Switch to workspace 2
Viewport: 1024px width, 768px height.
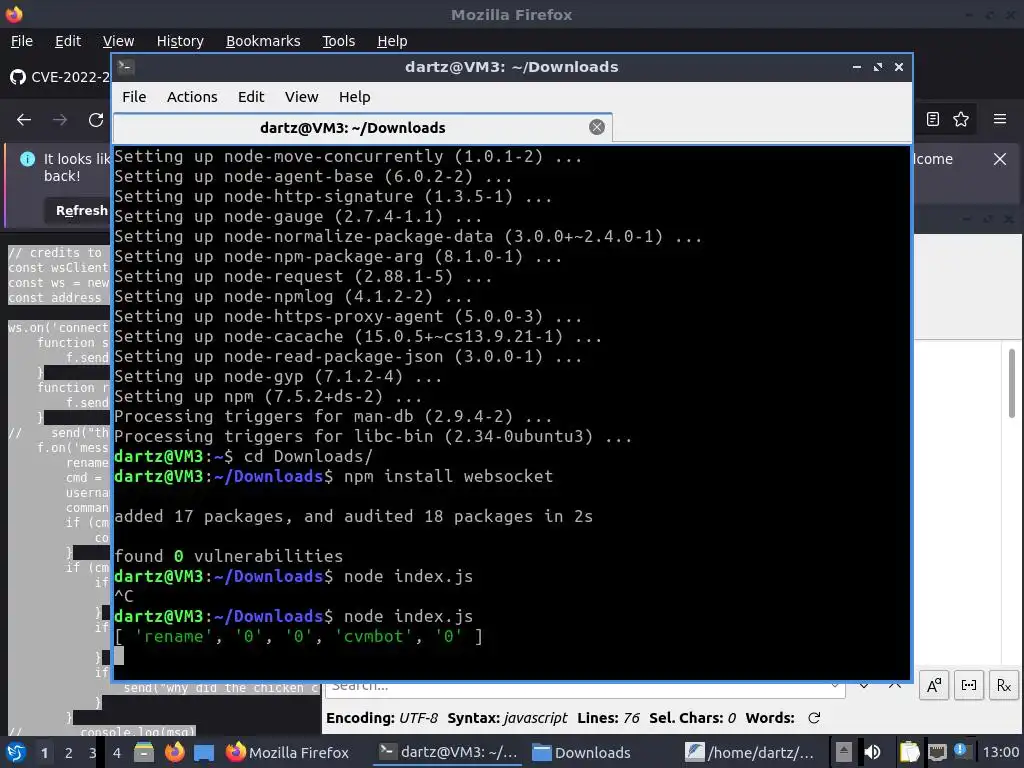tap(69, 753)
